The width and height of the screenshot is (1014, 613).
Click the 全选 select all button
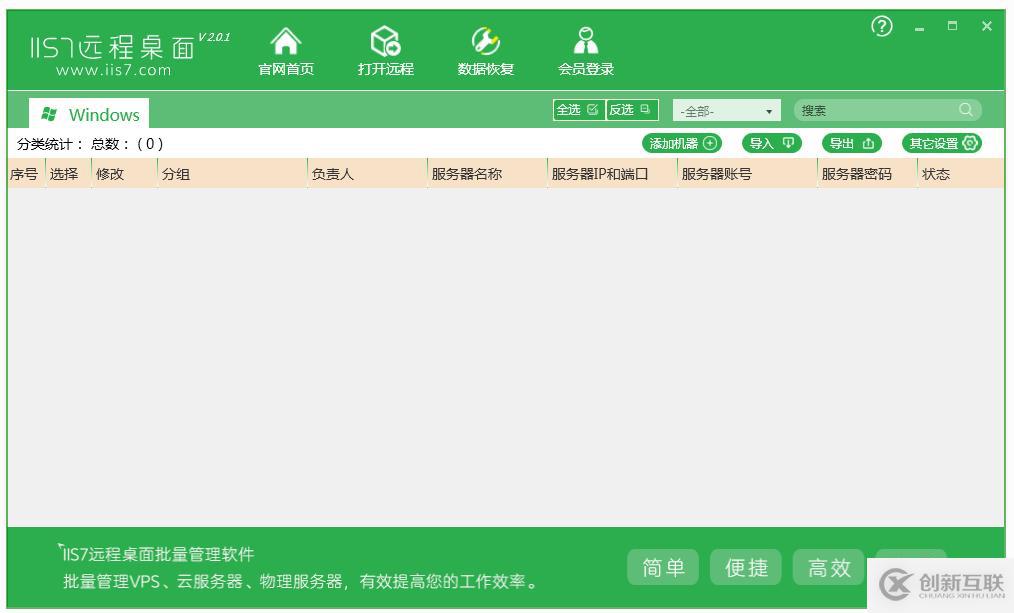coord(578,110)
